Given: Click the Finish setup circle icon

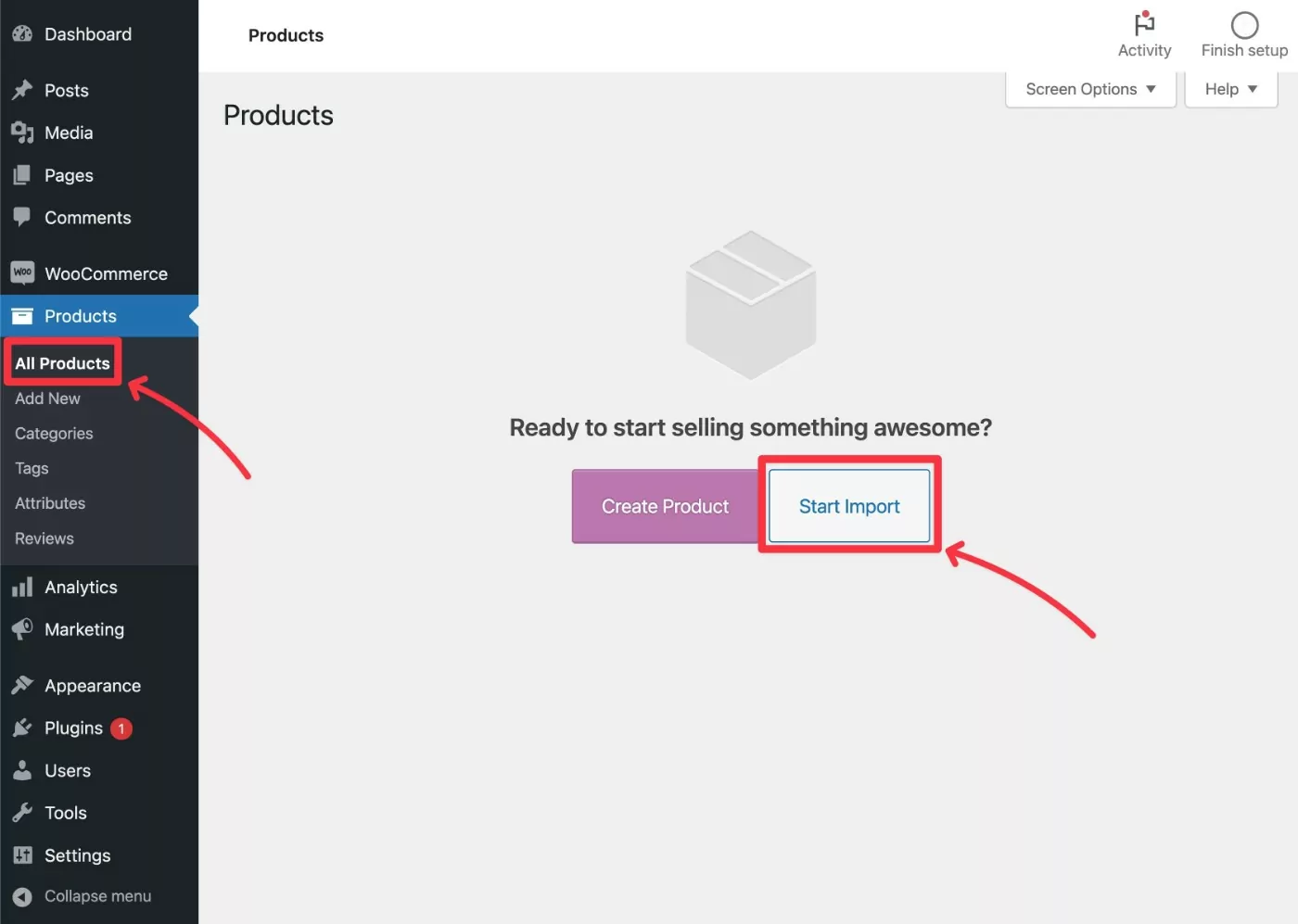Looking at the screenshot, I should (1244, 25).
